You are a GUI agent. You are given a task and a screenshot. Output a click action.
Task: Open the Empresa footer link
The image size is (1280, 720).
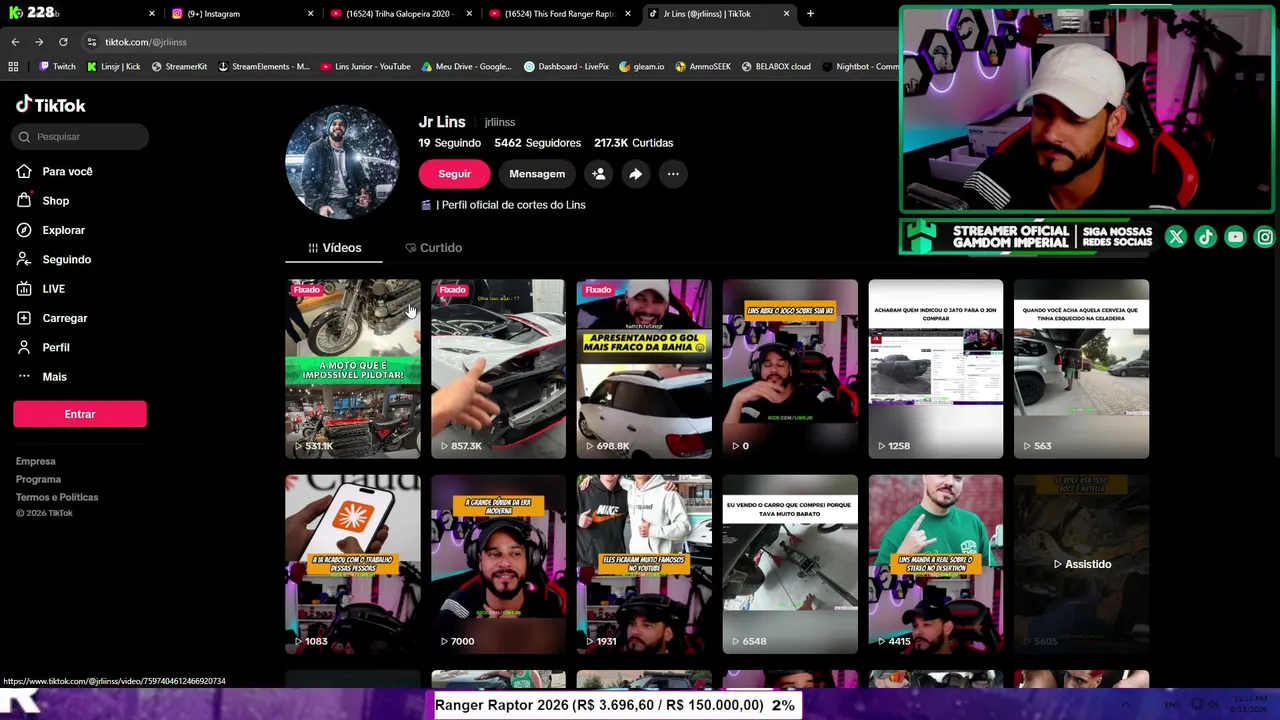tap(36, 461)
